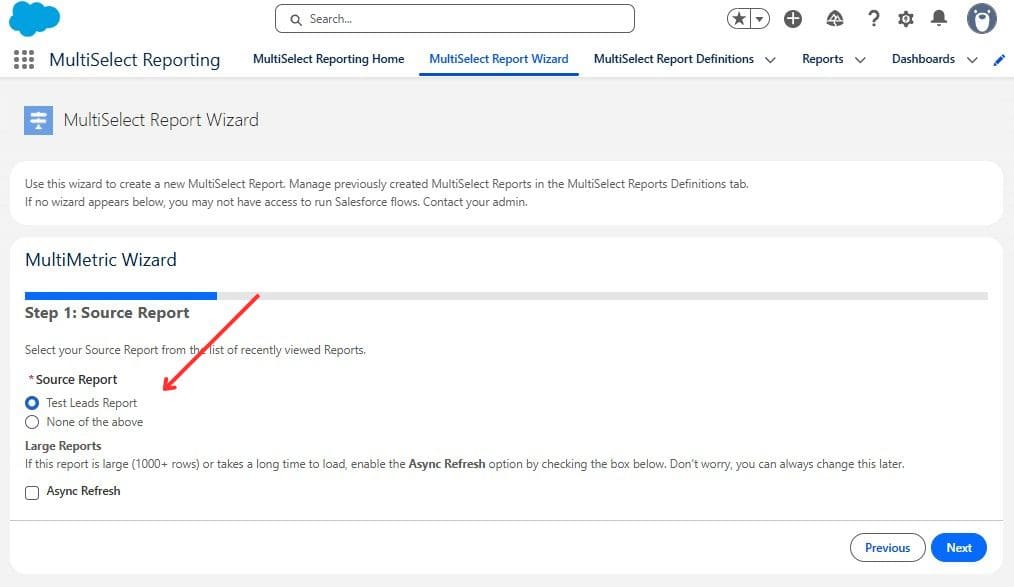Click the Help question mark icon
Image resolution: width=1014 pixels, height=587 pixels.
[x=875, y=18]
